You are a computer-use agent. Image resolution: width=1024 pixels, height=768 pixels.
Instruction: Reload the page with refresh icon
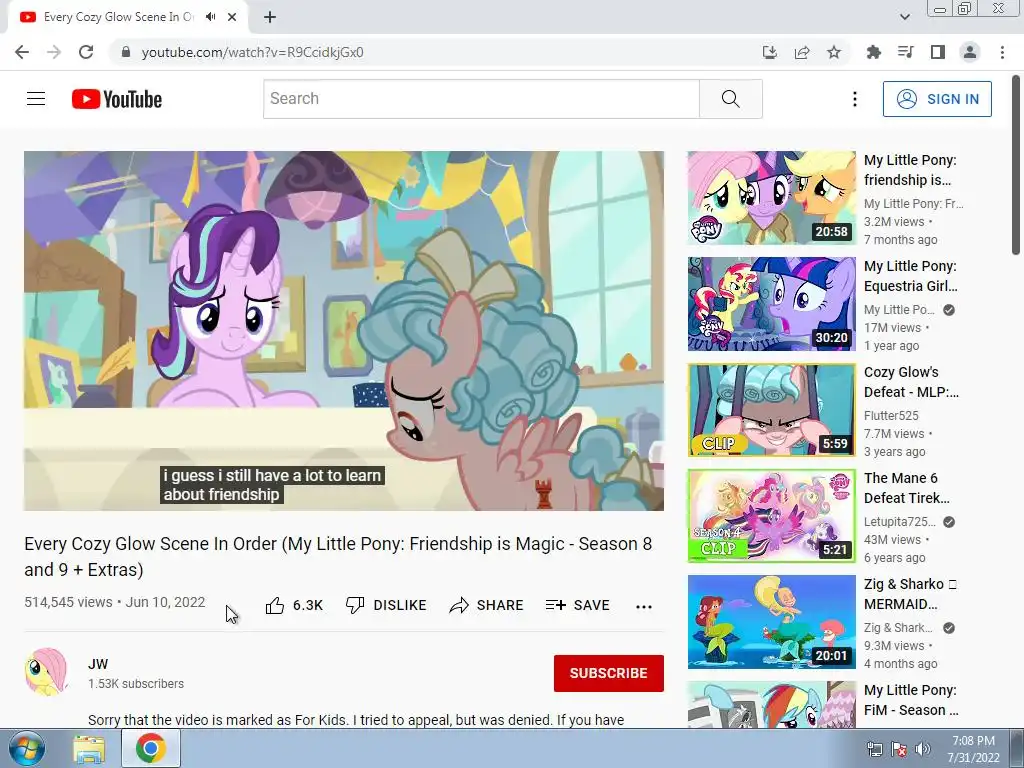pos(86,52)
